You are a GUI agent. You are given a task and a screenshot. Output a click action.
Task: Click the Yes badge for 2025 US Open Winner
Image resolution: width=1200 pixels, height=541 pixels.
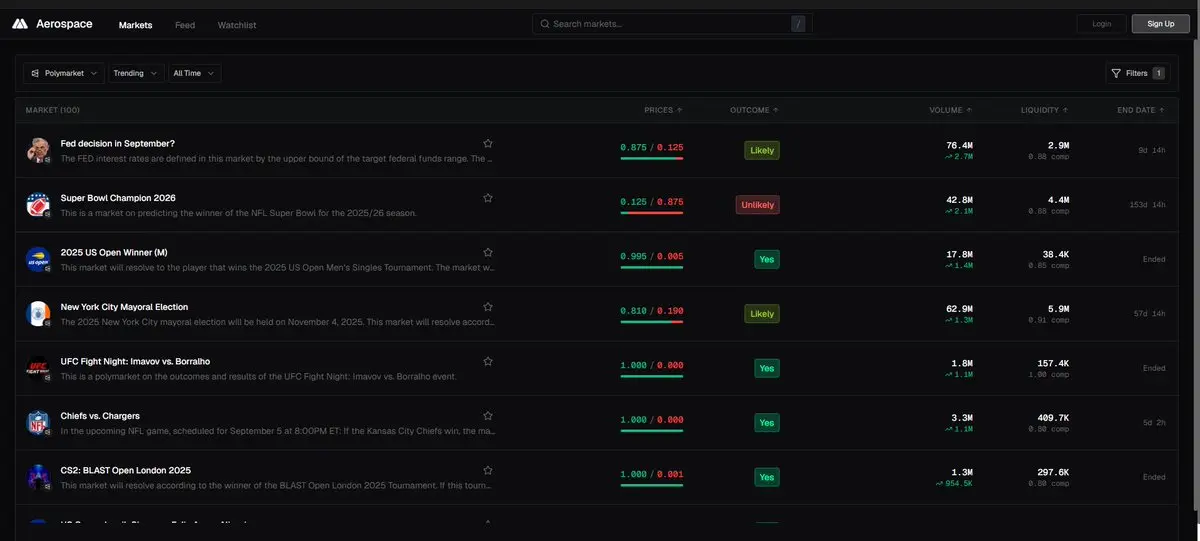click(x=767, y=259)
